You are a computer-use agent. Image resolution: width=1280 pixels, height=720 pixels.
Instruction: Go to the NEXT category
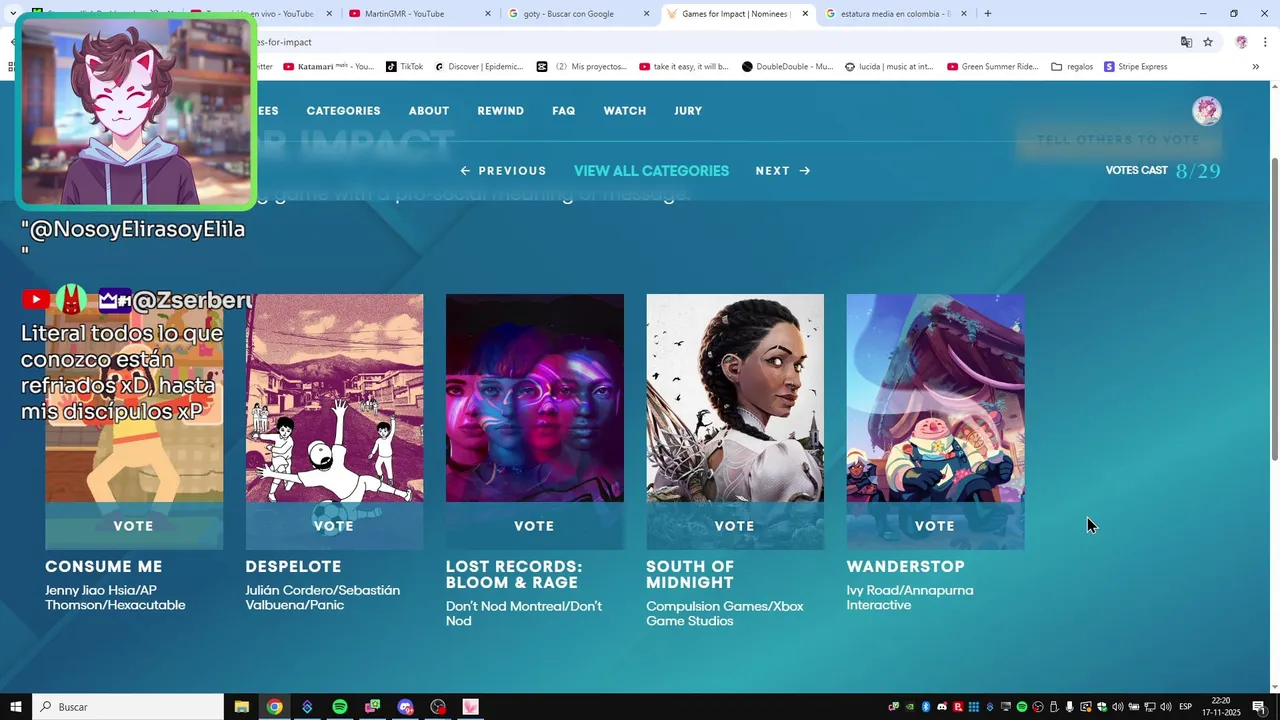pyautogui.click(x=783, y=171)
